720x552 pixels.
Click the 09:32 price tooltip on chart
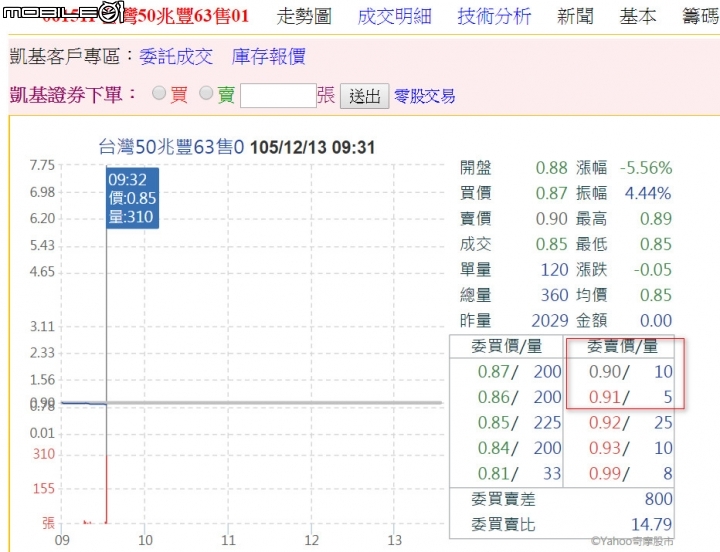click(132, 198)
